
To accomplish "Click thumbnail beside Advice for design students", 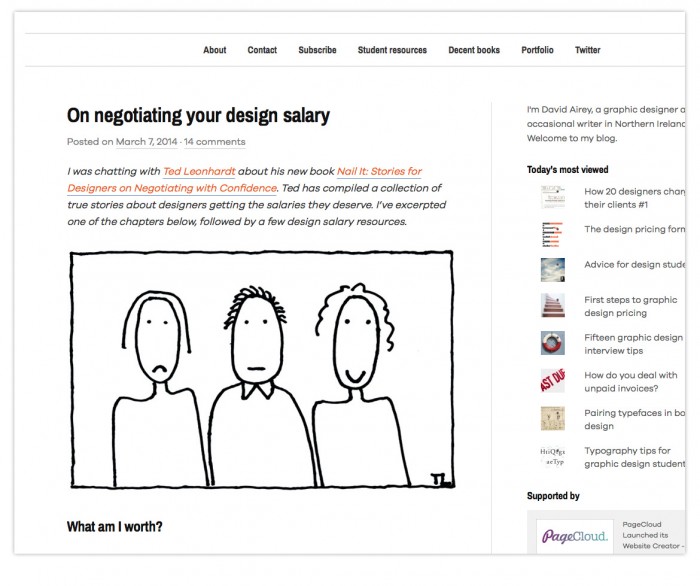I will coord(552,270).
